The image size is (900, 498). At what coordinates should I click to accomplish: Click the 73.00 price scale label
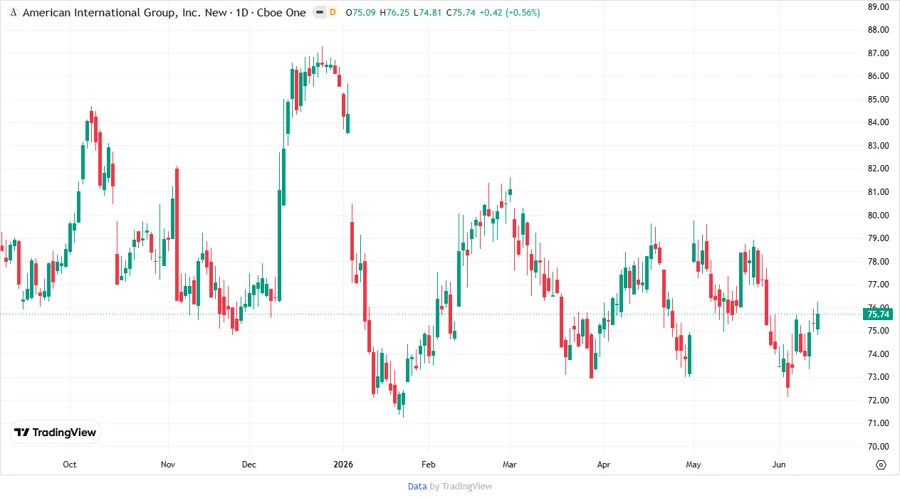pos(878,377)
